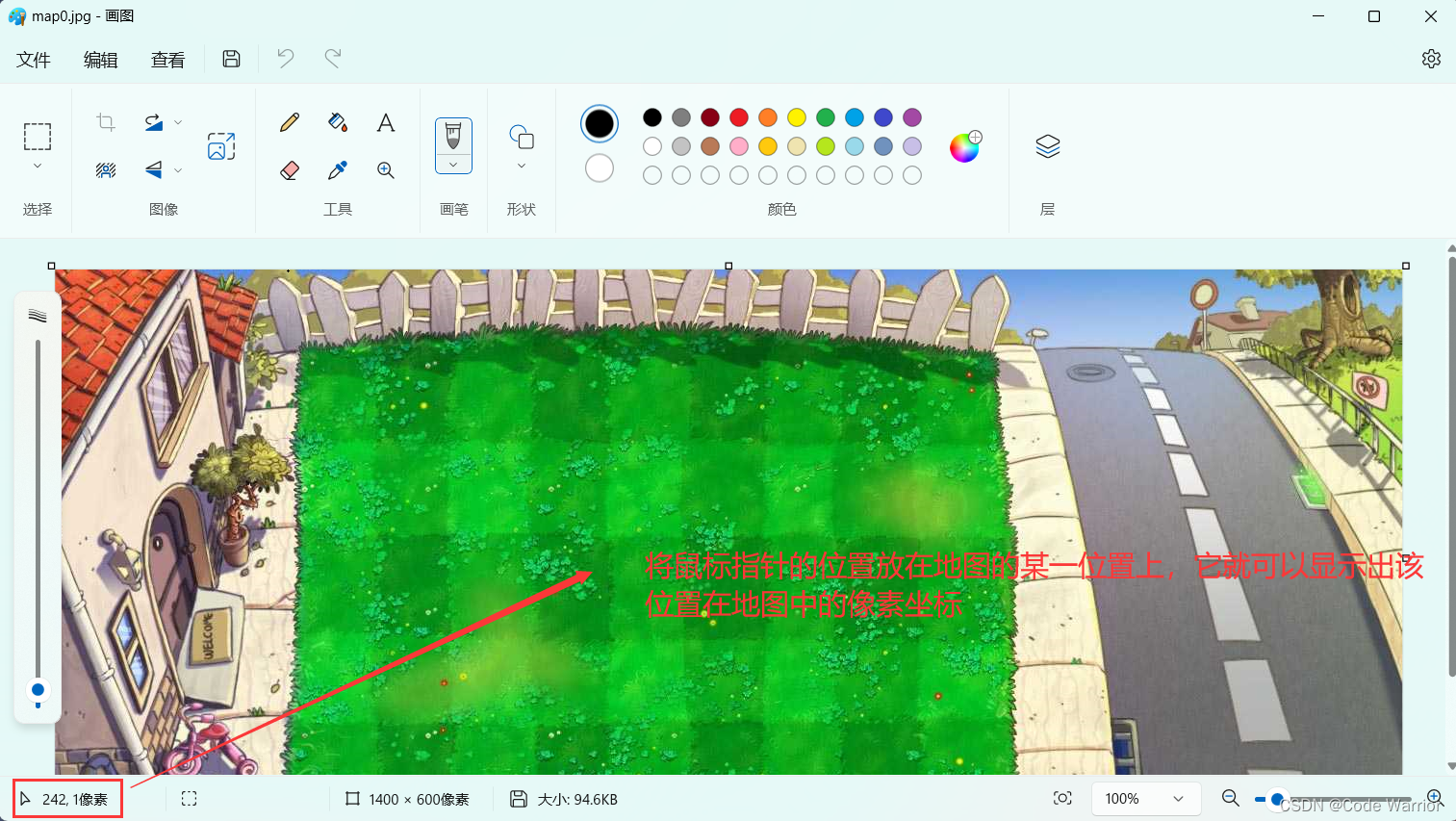The width and height of the screenshot is (1456, 821).
Task: Select the Color 2 white circle
Action: 600,167
